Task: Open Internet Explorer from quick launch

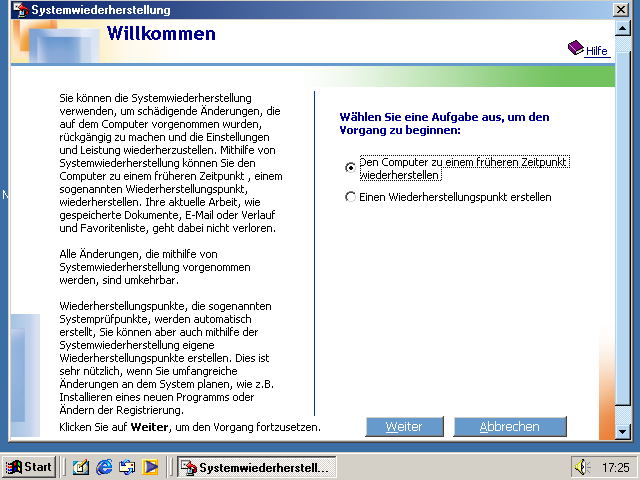Action: click(104, 467)
